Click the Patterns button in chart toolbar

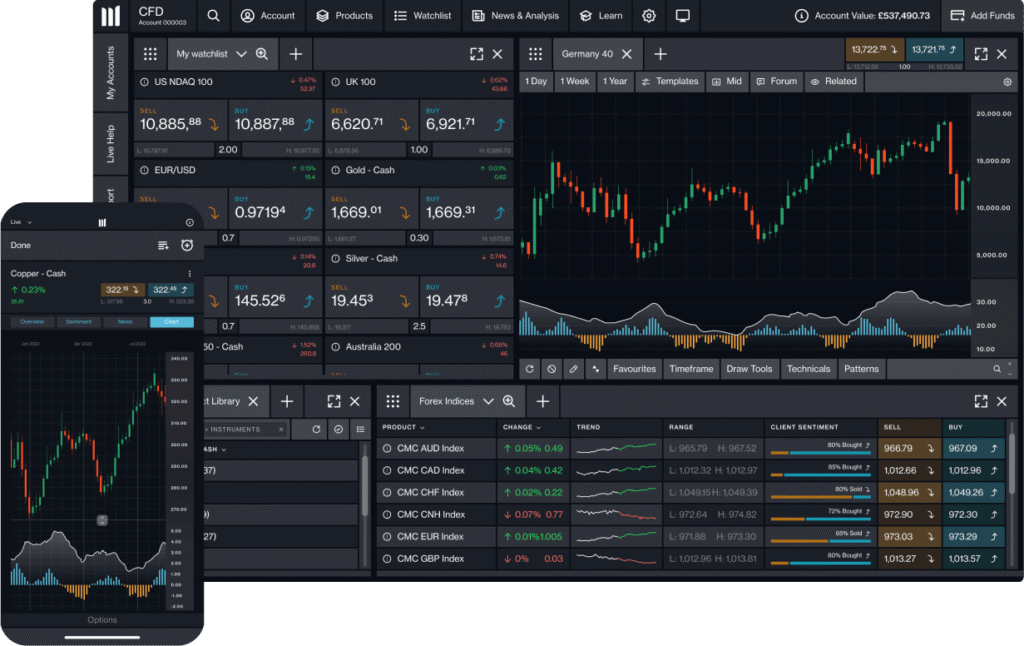click(861, 369)
